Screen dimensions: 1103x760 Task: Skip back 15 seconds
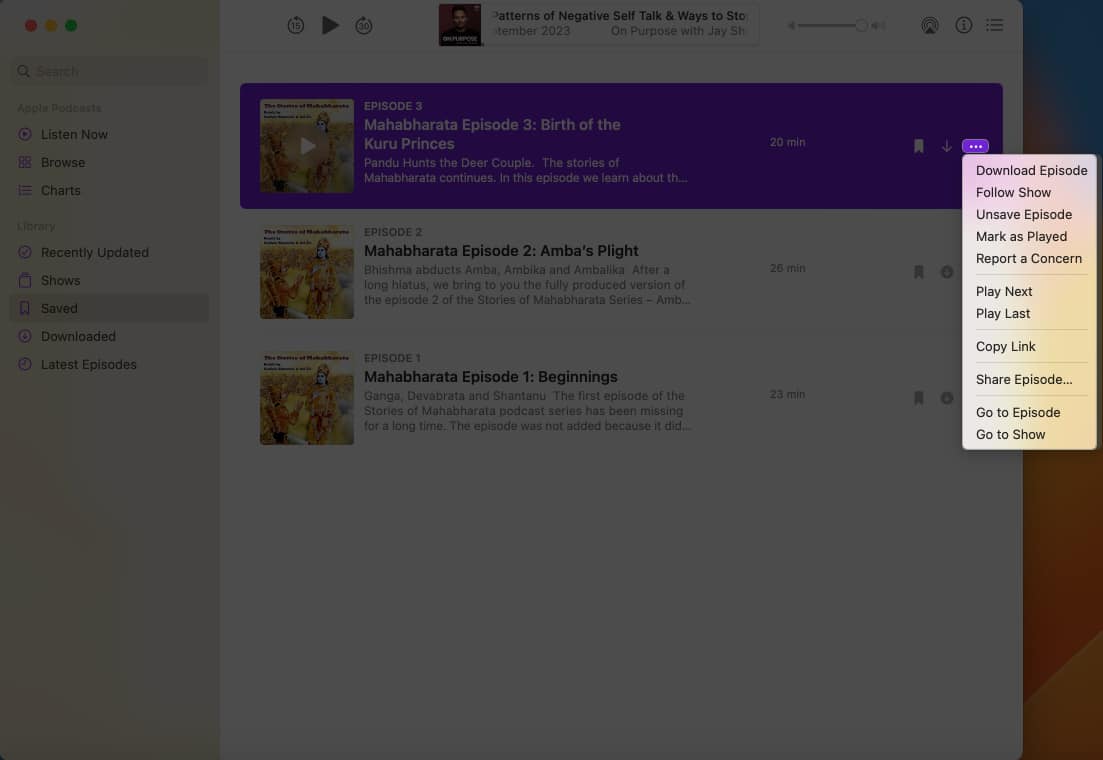point(295,26)
